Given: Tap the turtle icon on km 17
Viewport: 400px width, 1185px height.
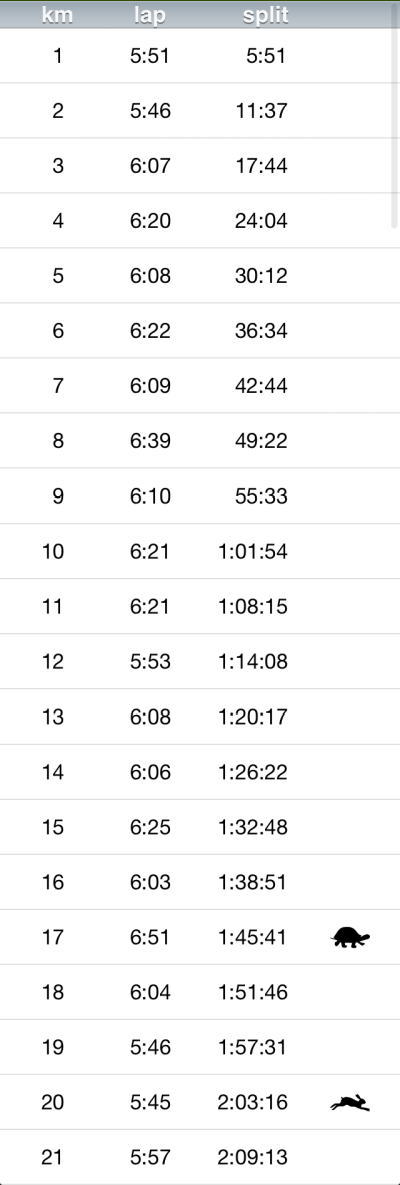Looking at the screenshot, I should point(350,937).
